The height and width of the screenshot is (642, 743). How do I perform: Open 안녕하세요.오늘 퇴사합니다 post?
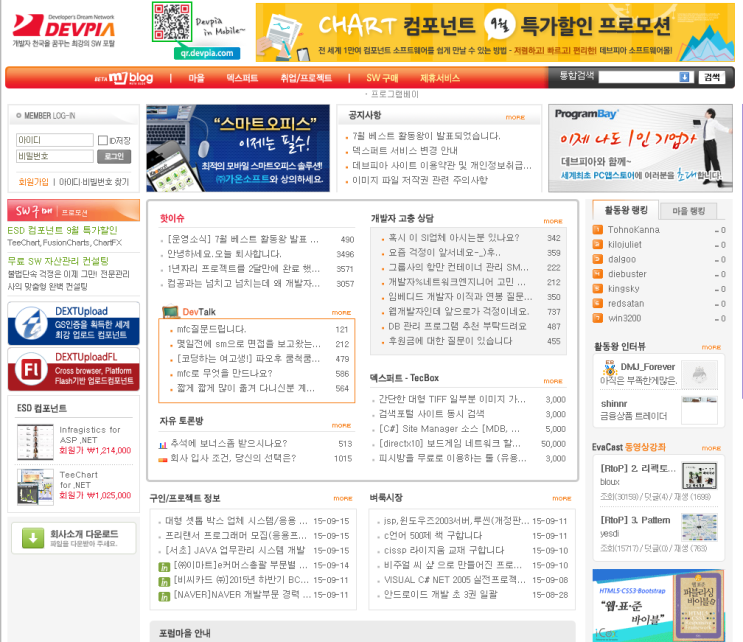[224, 254]
